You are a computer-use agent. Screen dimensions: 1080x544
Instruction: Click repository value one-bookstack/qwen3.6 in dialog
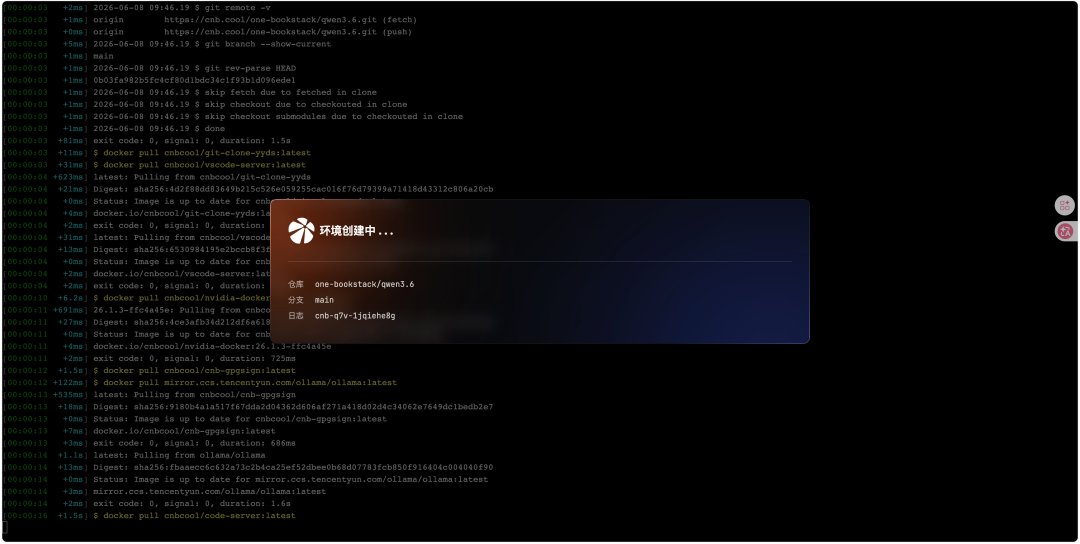364,284
